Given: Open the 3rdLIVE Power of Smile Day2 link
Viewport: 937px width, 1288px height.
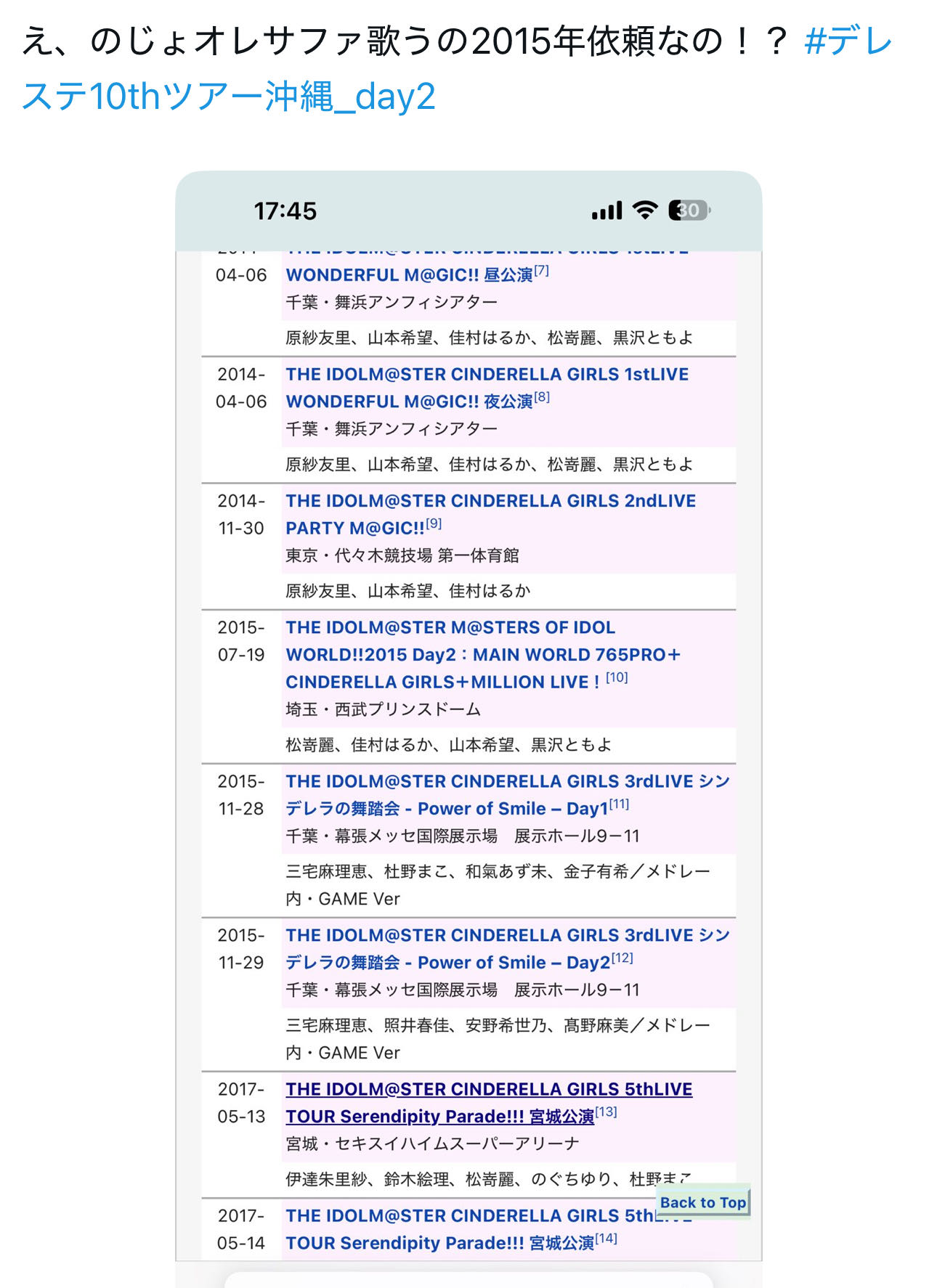Looking at the screenshot, I should click(x=507, y=948).
